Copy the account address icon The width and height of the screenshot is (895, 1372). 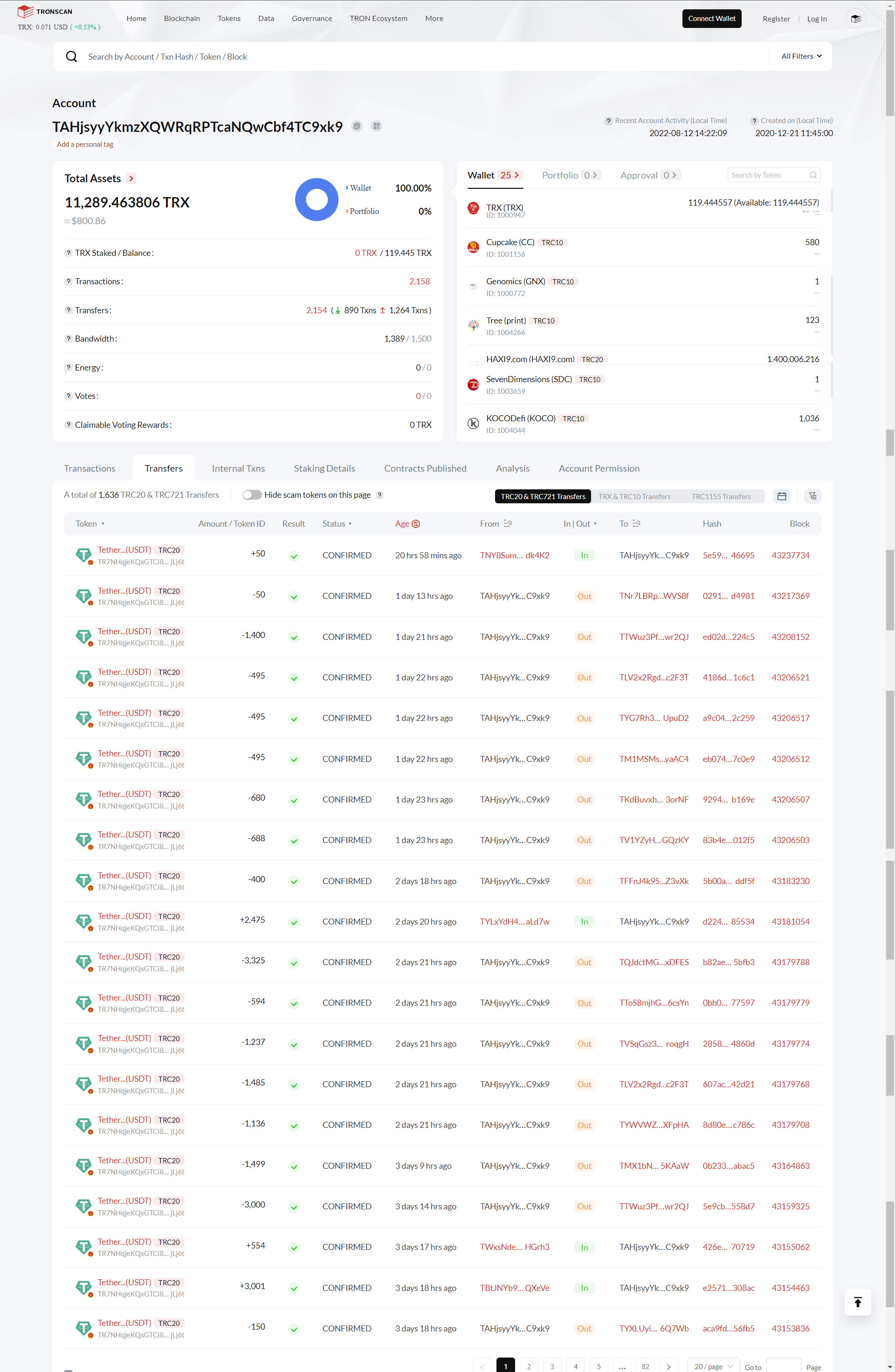(357, 126)
